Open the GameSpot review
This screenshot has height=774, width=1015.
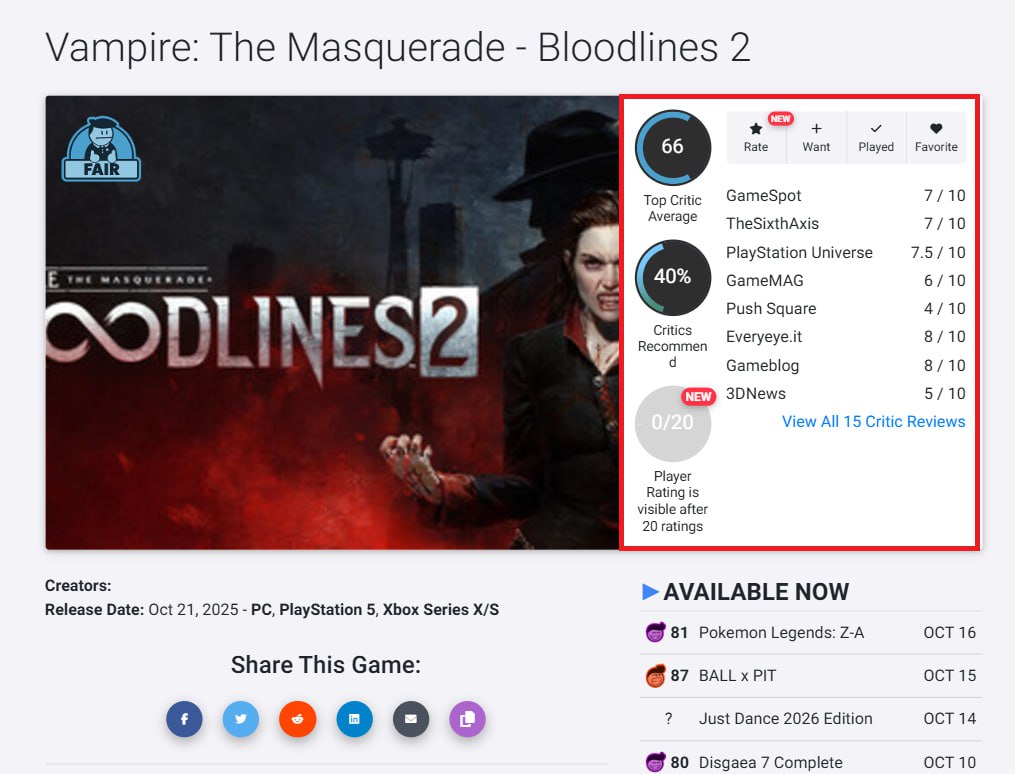tap(845, 195)
